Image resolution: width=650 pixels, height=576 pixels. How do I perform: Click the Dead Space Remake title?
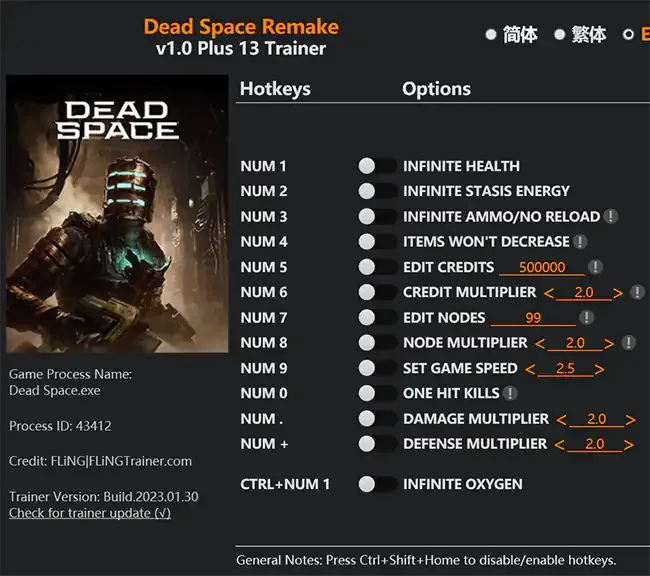[x=241, y=27]
